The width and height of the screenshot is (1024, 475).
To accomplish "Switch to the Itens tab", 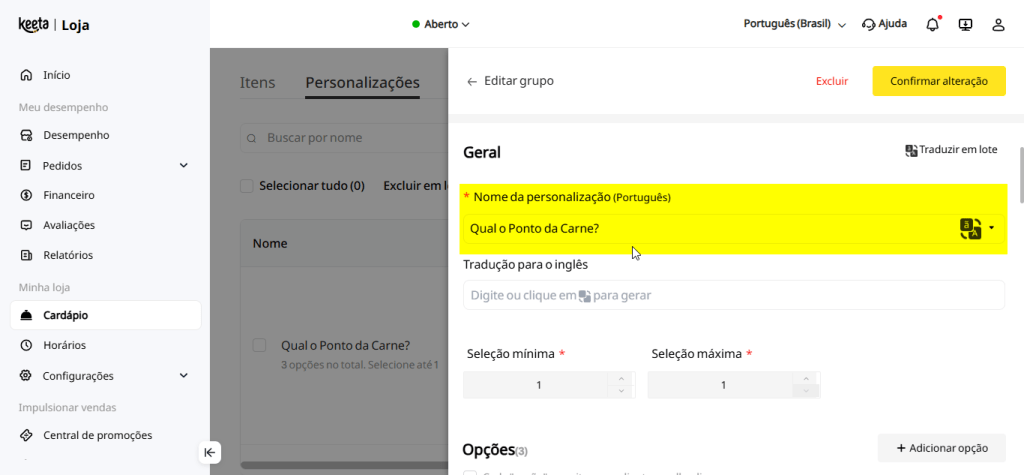I will click(257, 83).
